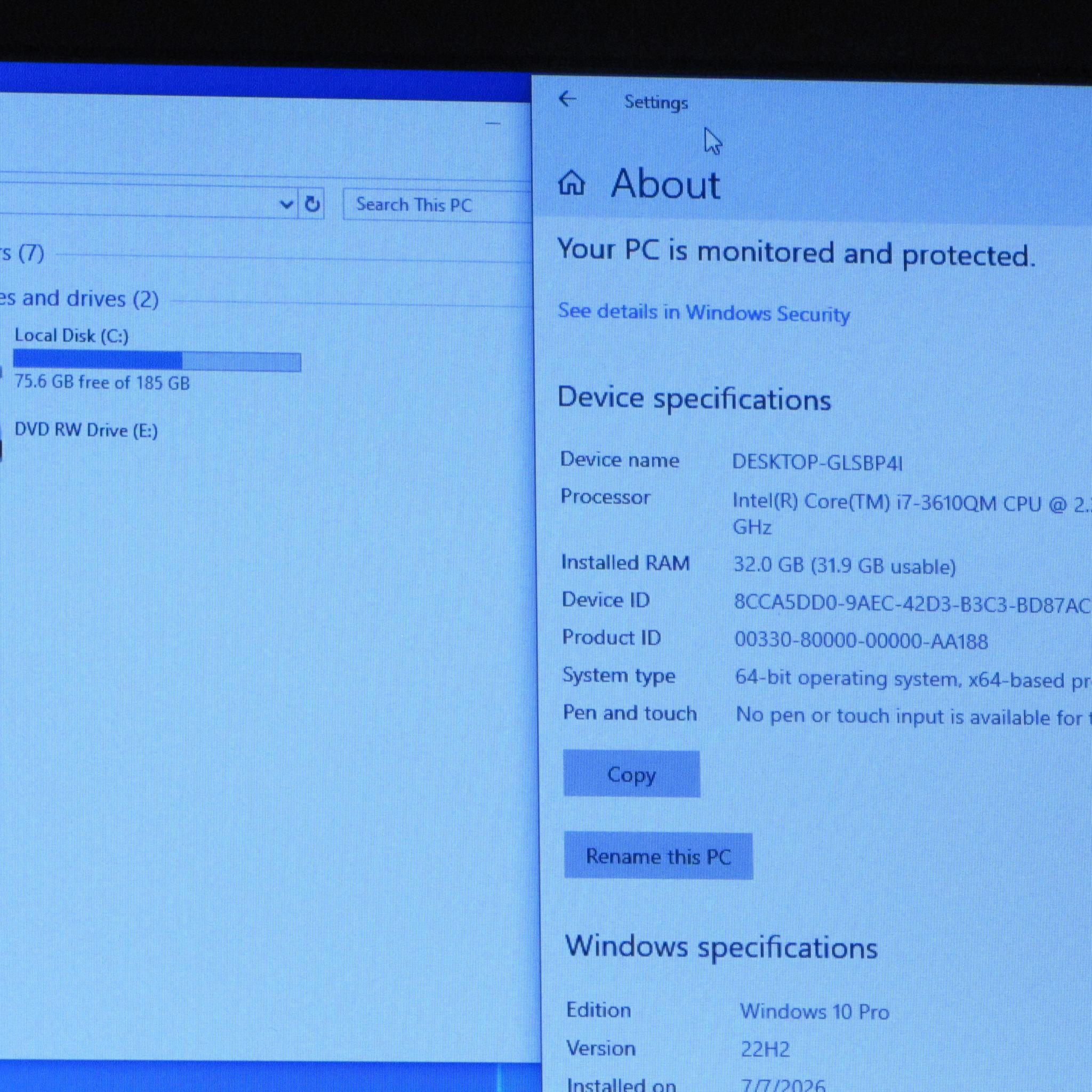
Task: Click the Settings window title
Action: pyautogui.click(x=656, y=102)
